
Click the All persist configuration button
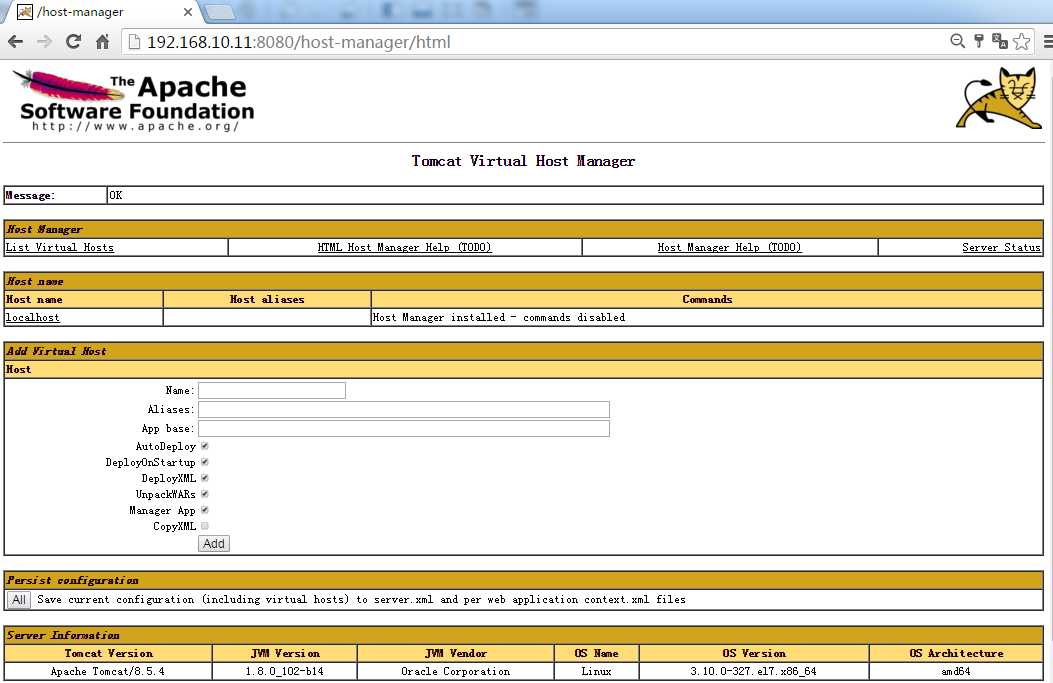point(19,600)
